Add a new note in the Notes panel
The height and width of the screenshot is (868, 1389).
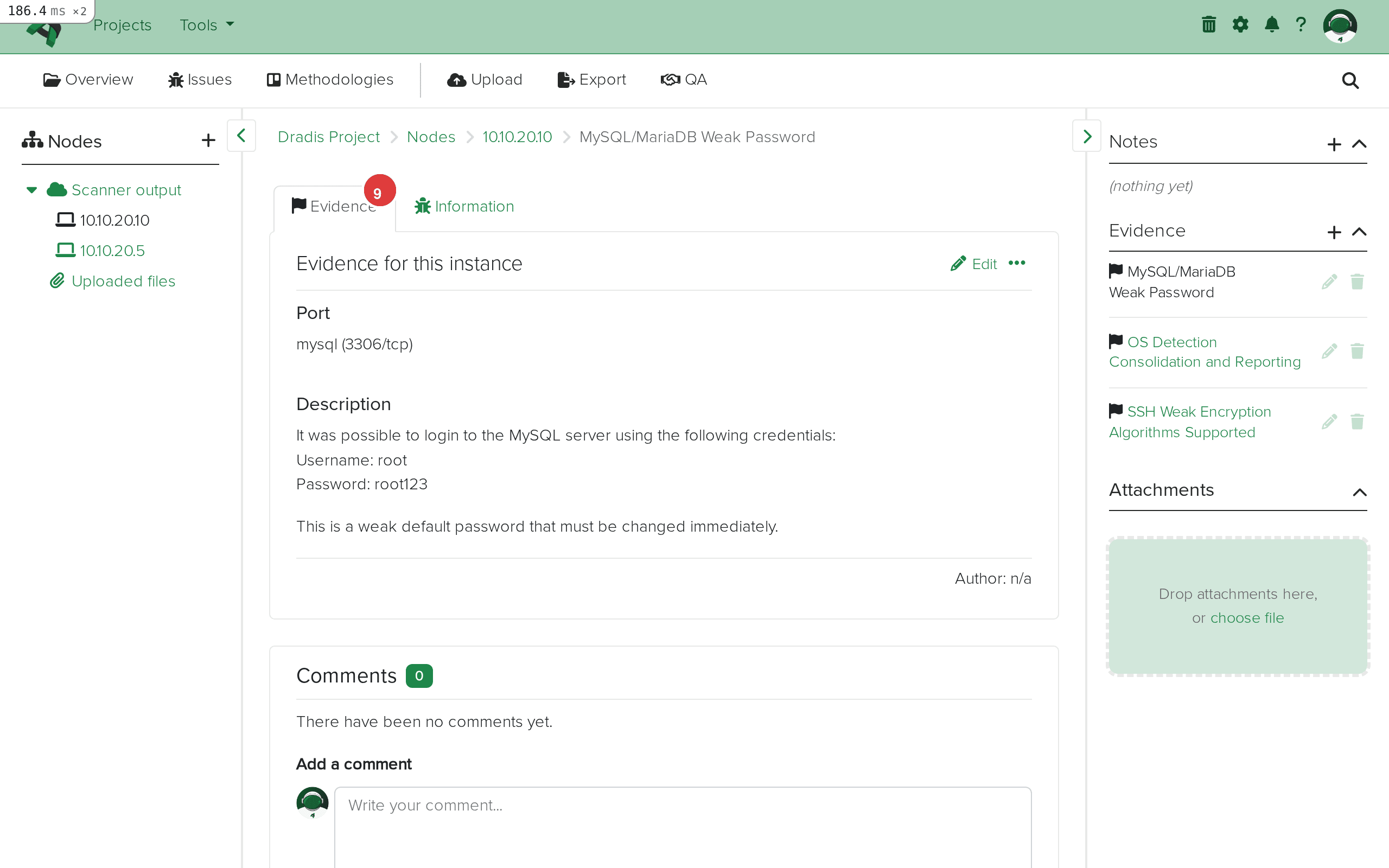pos(1334,144)
